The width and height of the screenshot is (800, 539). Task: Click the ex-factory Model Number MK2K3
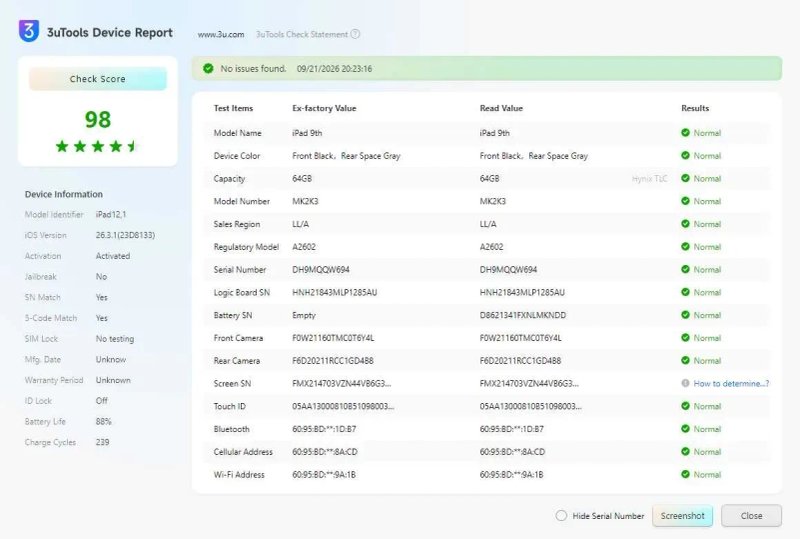click(x=305, y=201)
